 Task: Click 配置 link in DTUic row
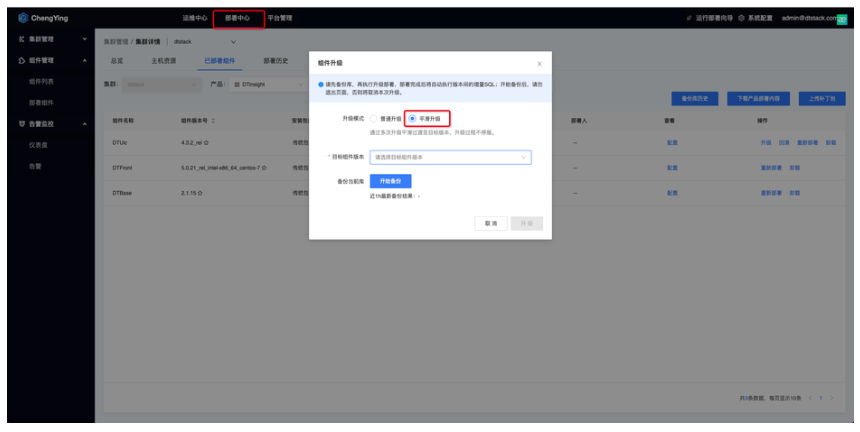coord(672,143)
